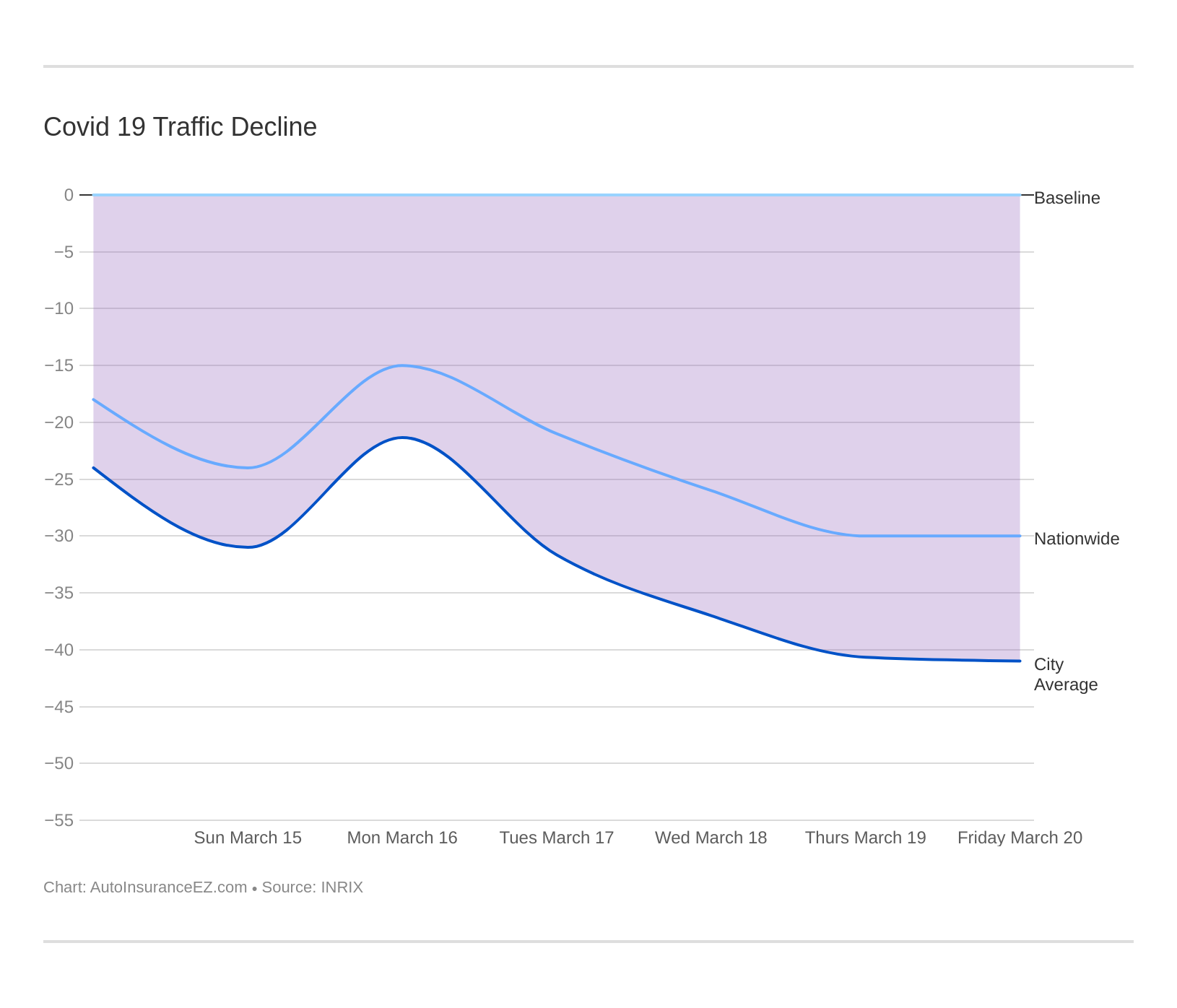
Task: Click the peak of the Nationwide line
Action: [x=404, y=366]
